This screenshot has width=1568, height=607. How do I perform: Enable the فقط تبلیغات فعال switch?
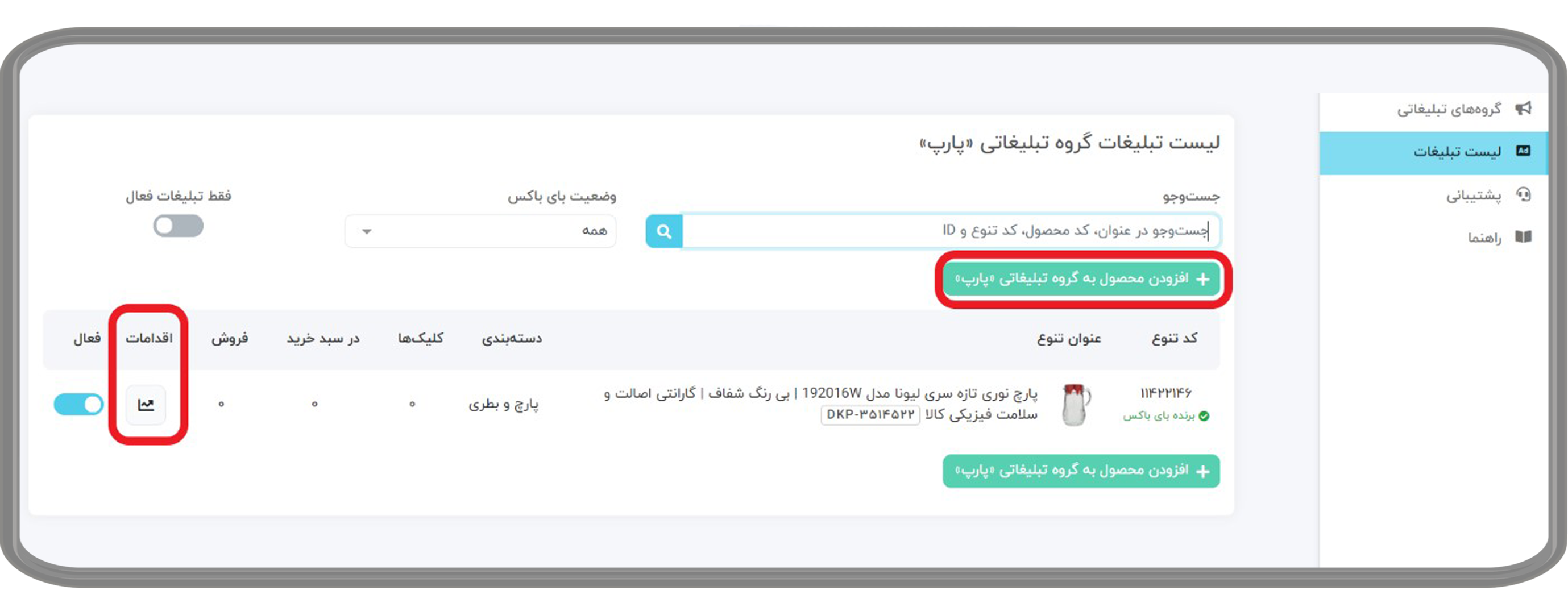coord(178,226)
